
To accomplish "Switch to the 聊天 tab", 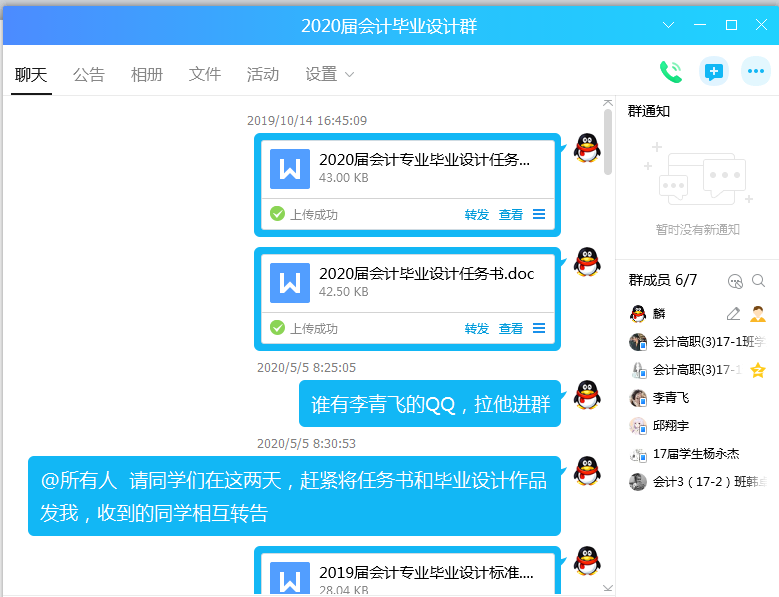I will [31, 75].
